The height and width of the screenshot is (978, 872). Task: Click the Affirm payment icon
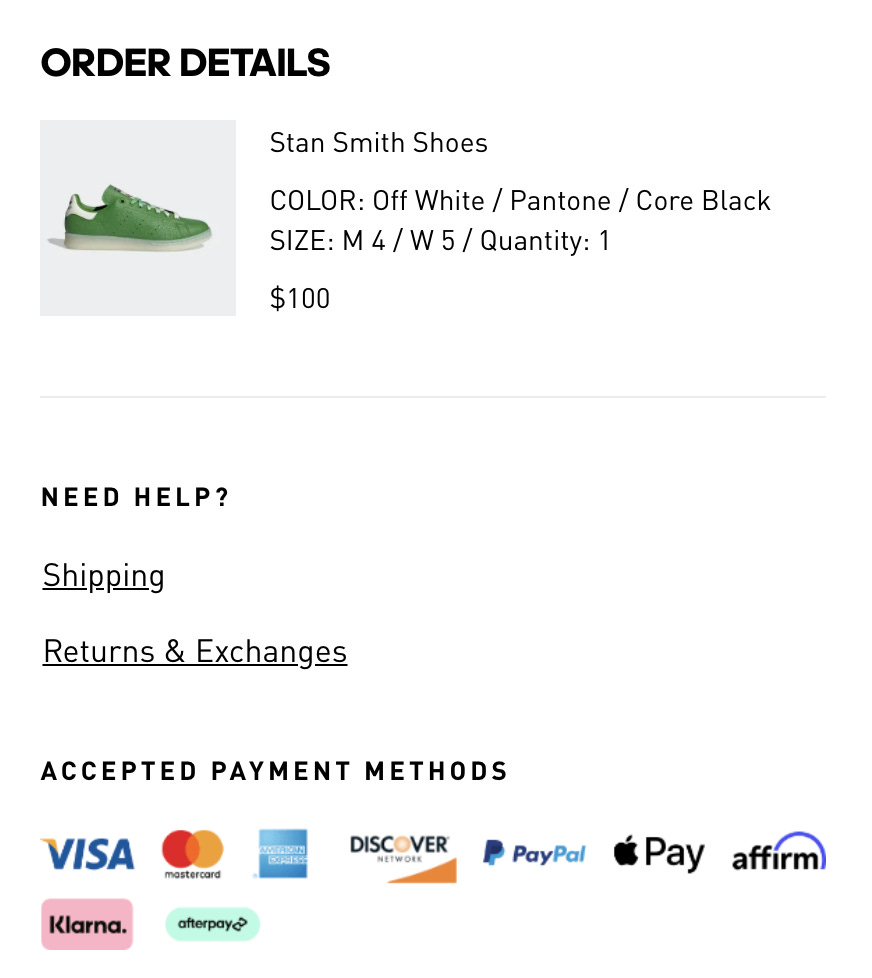(778, 853)
